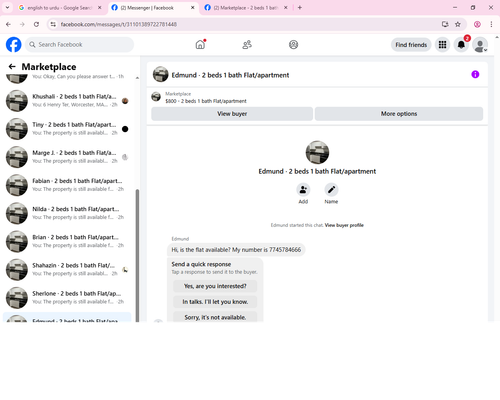
Task: Click the Name edit pencil icon
Action: point(331,190)
